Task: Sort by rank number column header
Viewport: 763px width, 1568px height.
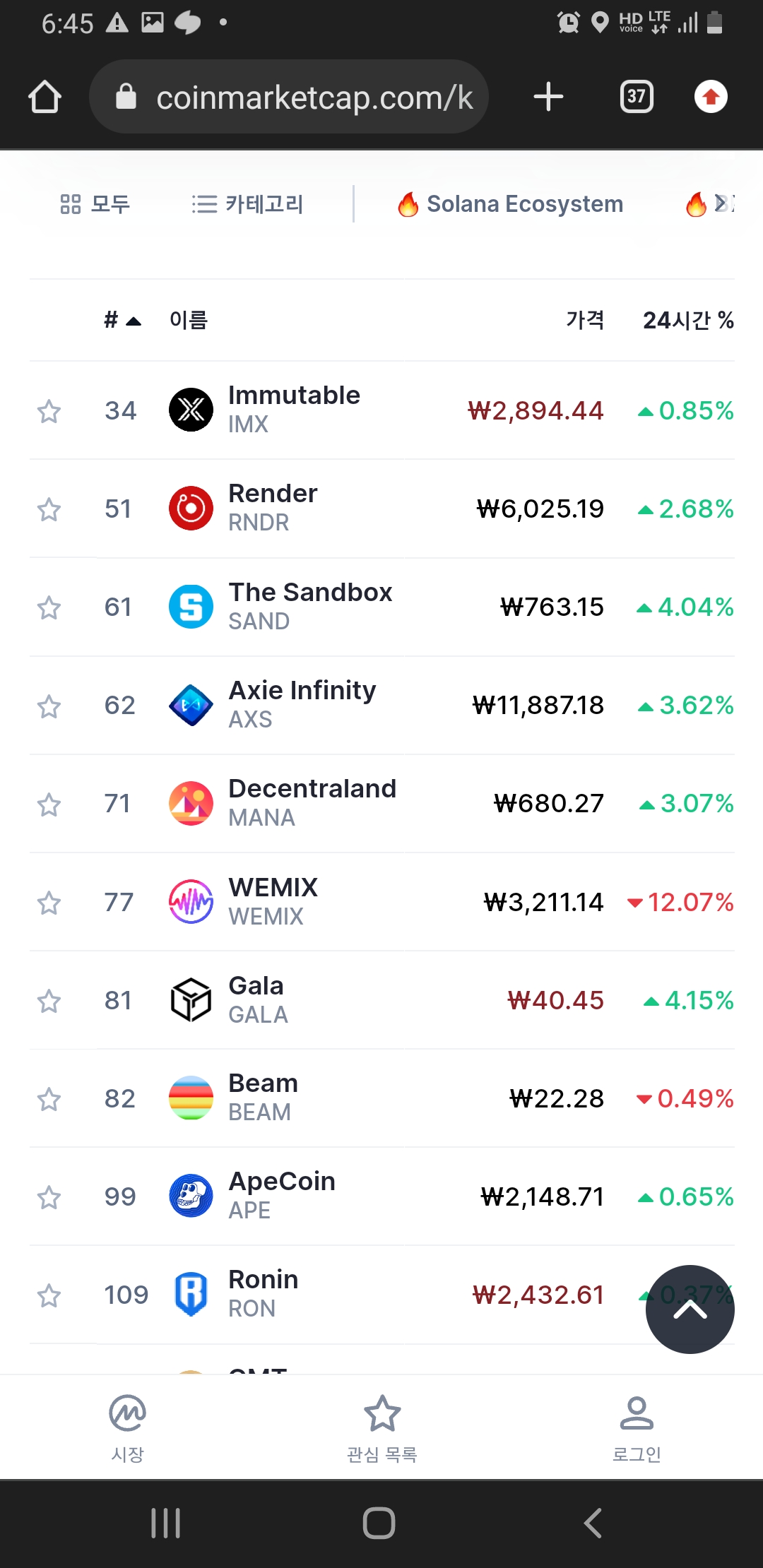Action: click(122, 320)
